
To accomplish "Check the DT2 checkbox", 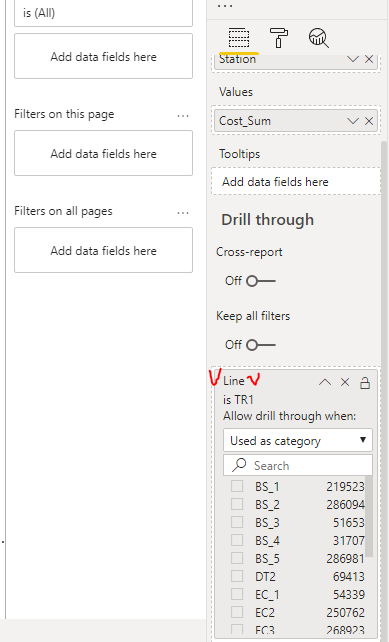I will click(237, 576).
